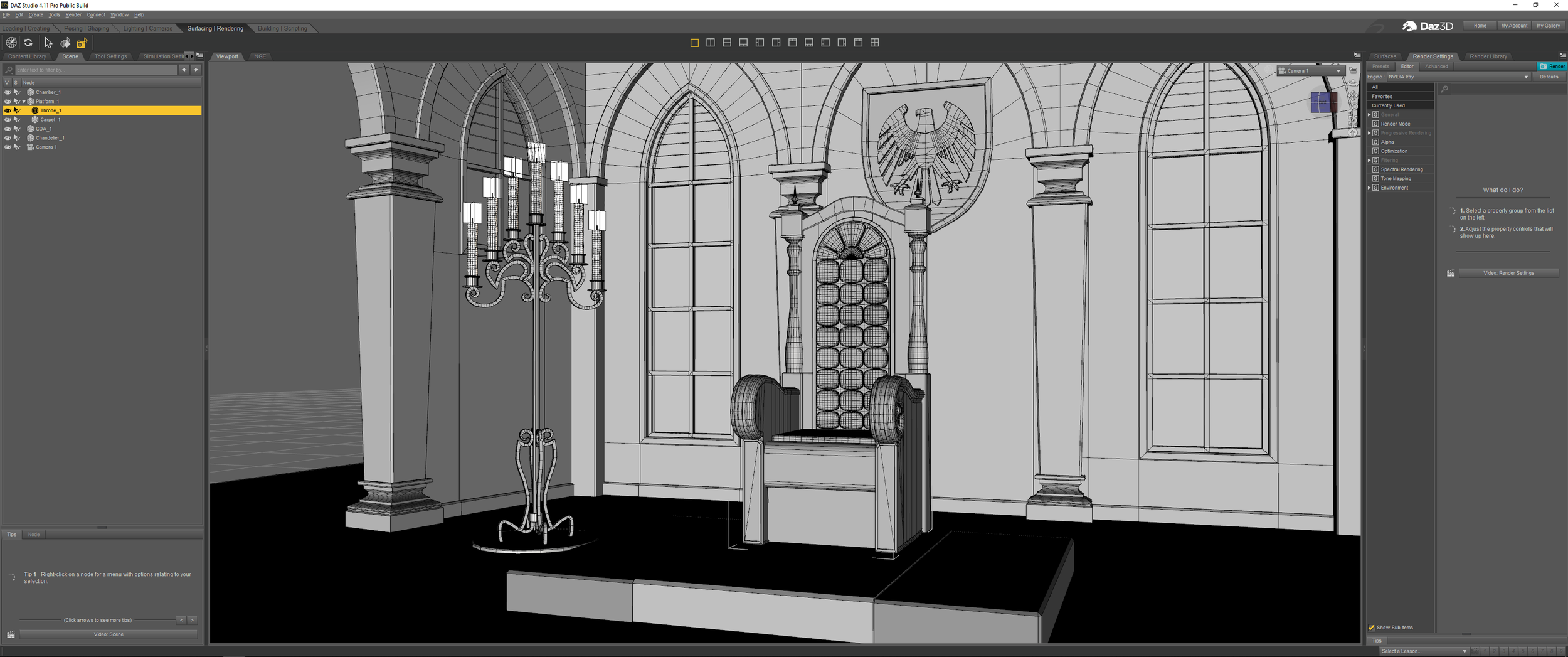Click the Video: Scene button
Image resolution: width=1568 pixels, height=657 pixels.
(x=109, y=634)
